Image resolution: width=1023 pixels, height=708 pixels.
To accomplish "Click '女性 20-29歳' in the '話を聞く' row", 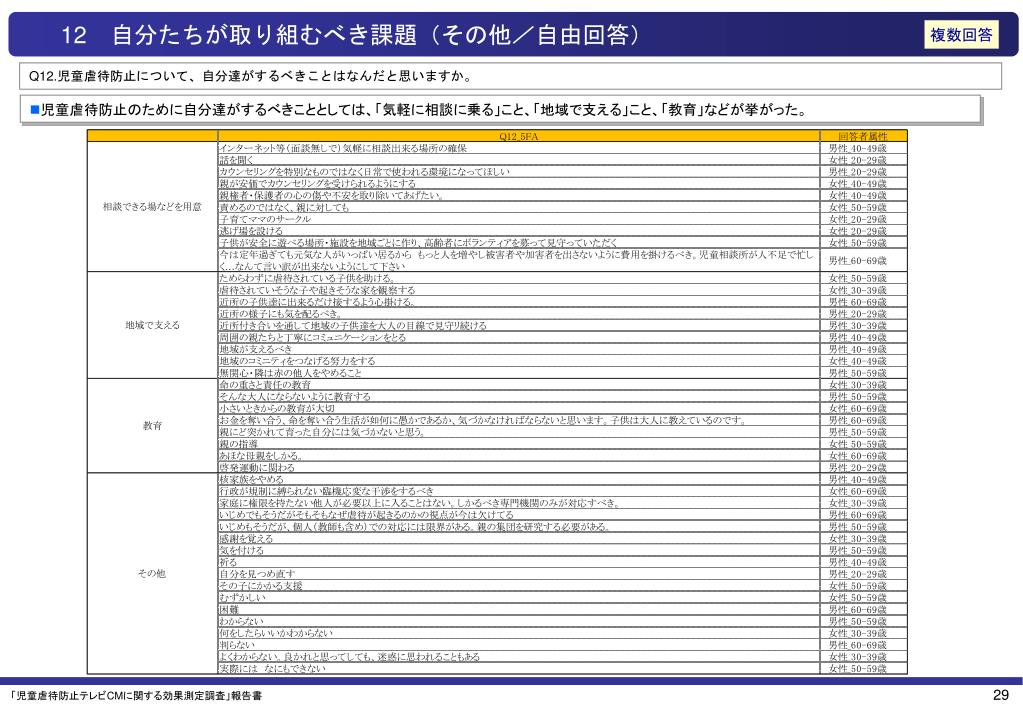I will (857, 160).
